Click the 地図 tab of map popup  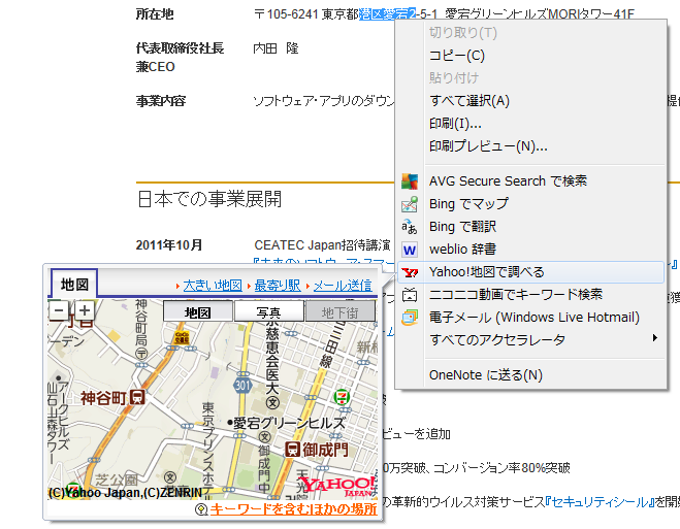(75, 284)
